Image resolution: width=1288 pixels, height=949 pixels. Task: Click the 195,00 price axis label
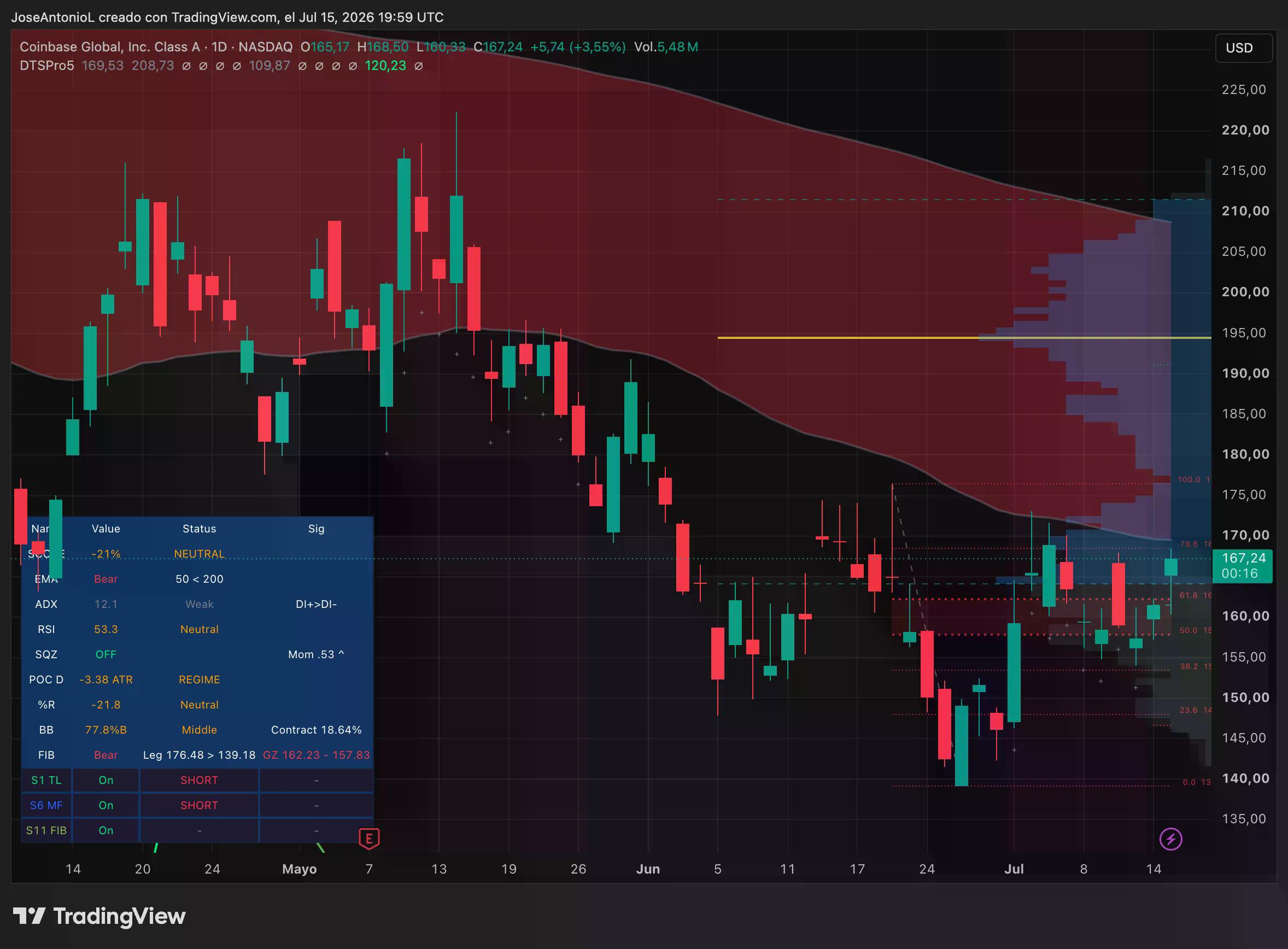[1244, 332]
